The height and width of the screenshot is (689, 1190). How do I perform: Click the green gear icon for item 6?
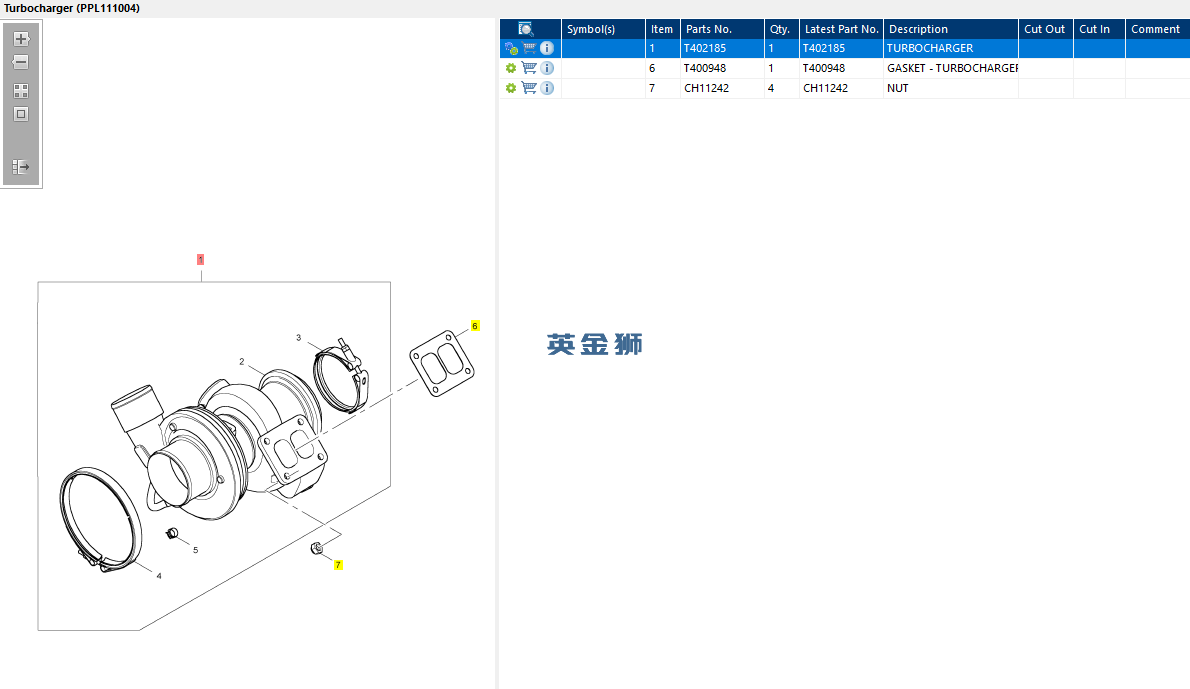pyautogui.click(x=511, y=68)
